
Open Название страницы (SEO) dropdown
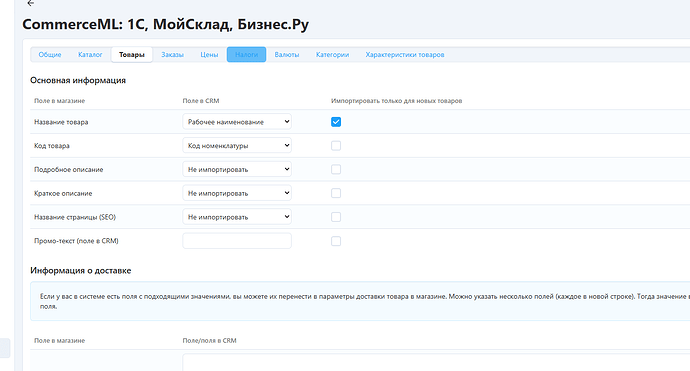[237, 217]
